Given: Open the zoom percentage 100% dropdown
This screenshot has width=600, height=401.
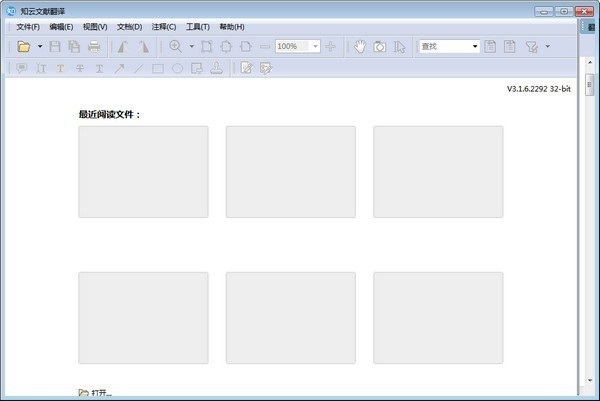Looking at the screenshot, I should [x=315, y=47].
